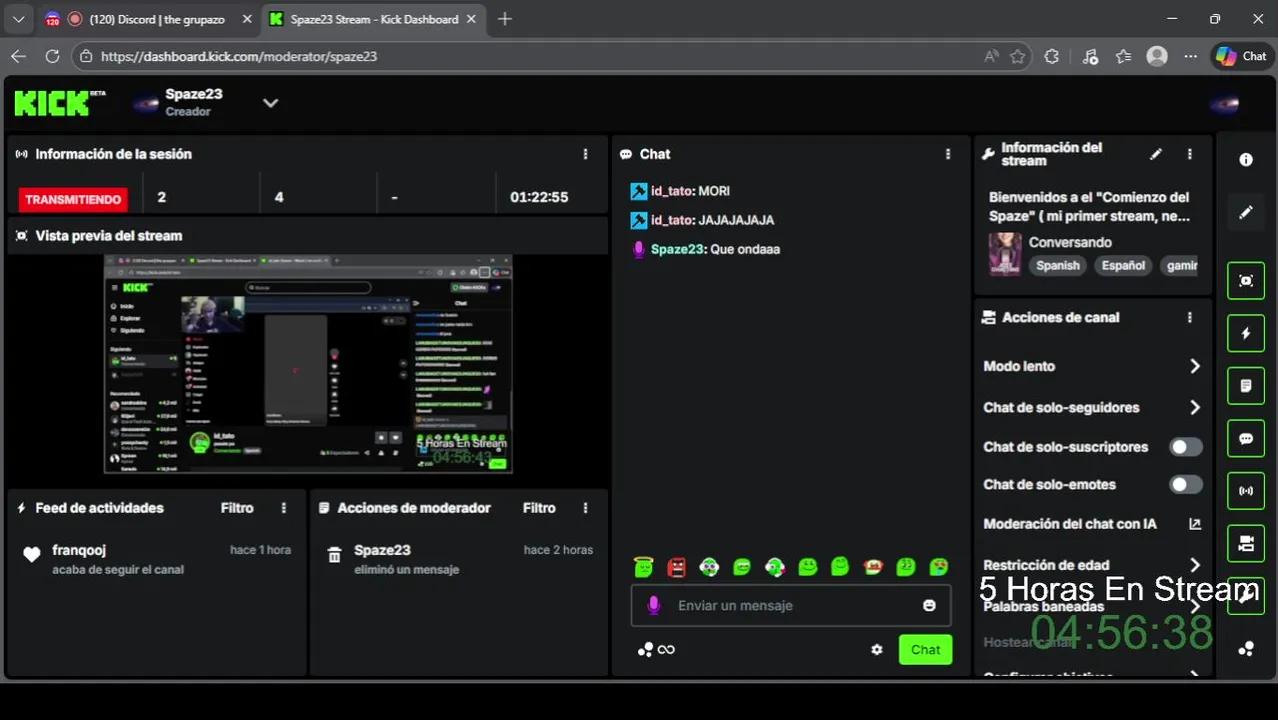Open three-dot menu of Chat panel
The image size is (1278, 720).
948,154
